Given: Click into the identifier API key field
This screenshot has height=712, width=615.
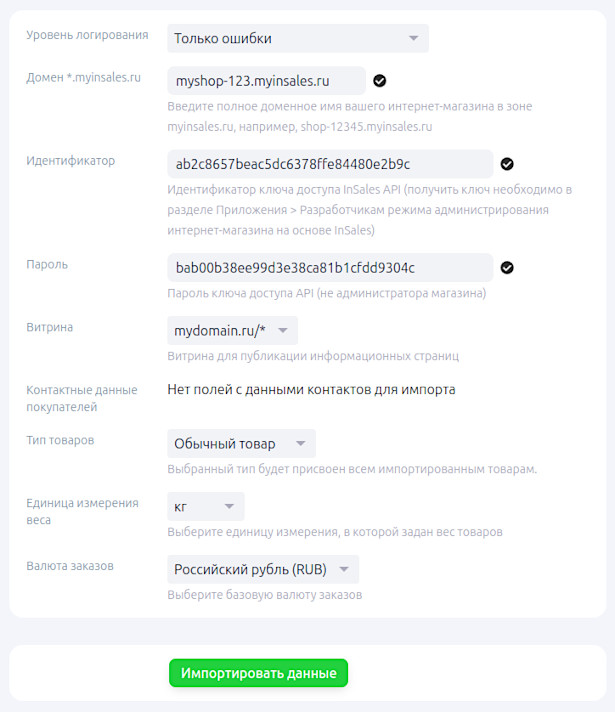Looking at the screenshot, I should (330, 164).
